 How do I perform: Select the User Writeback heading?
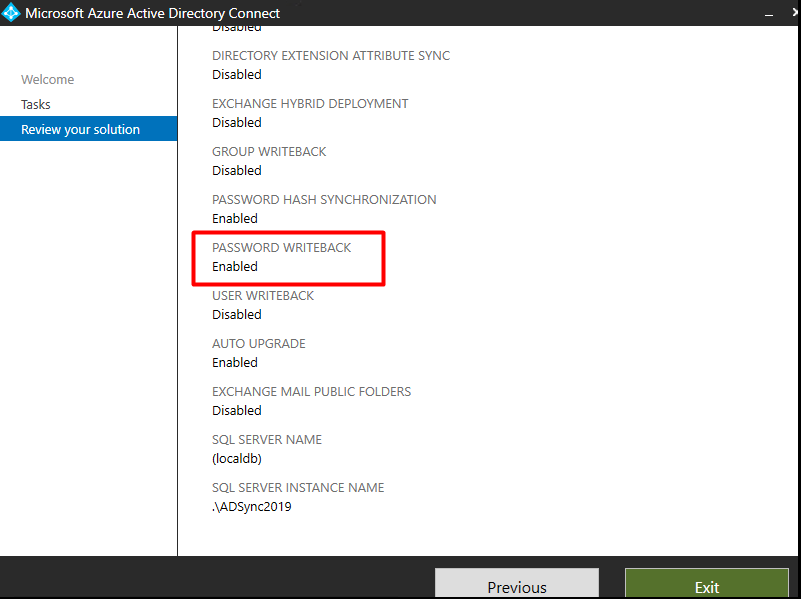pos(263,296)
